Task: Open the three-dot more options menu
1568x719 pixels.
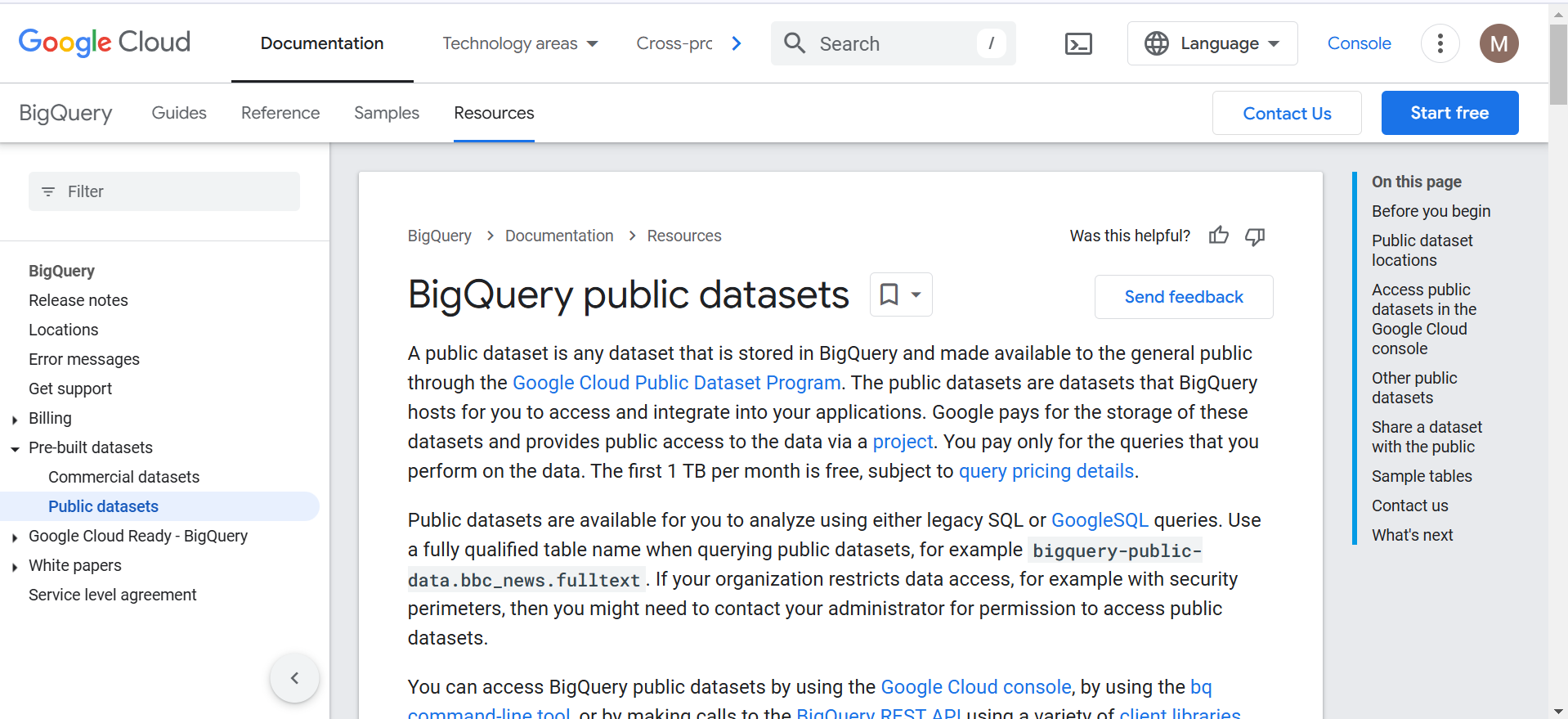Action: click(x=1440, y=43)
